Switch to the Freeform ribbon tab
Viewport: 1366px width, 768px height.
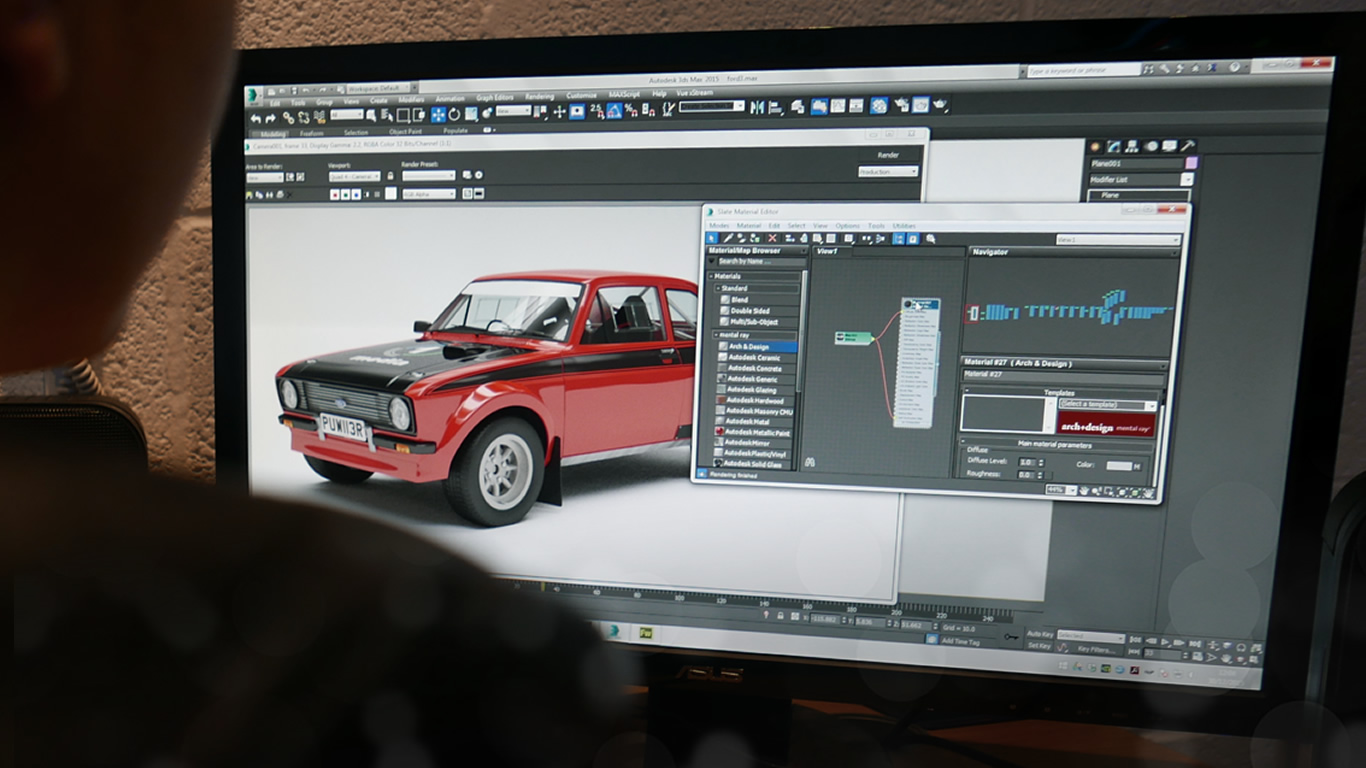click(x=311, y=133)
